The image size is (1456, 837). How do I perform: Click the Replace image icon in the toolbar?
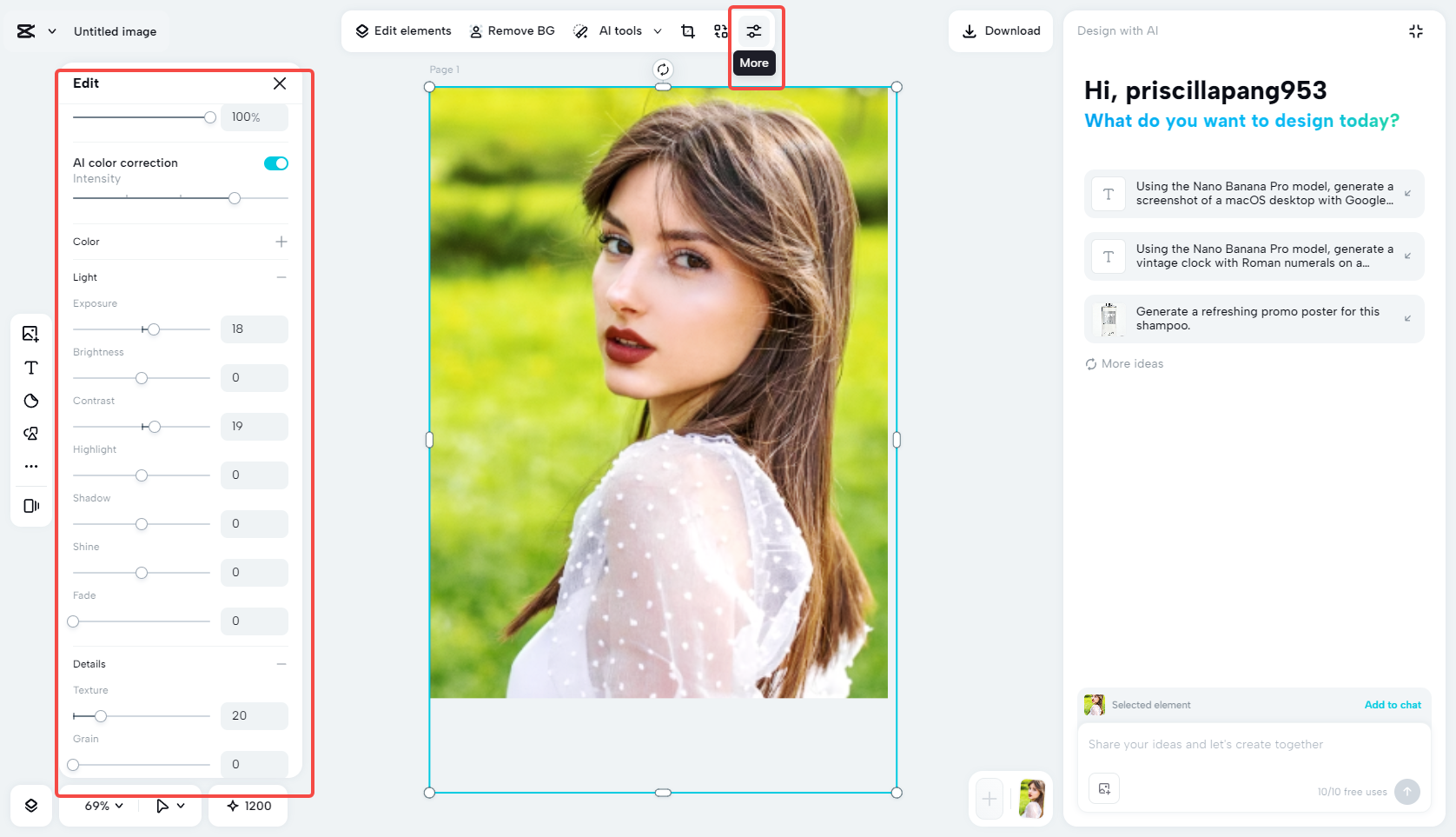[721, 30]
